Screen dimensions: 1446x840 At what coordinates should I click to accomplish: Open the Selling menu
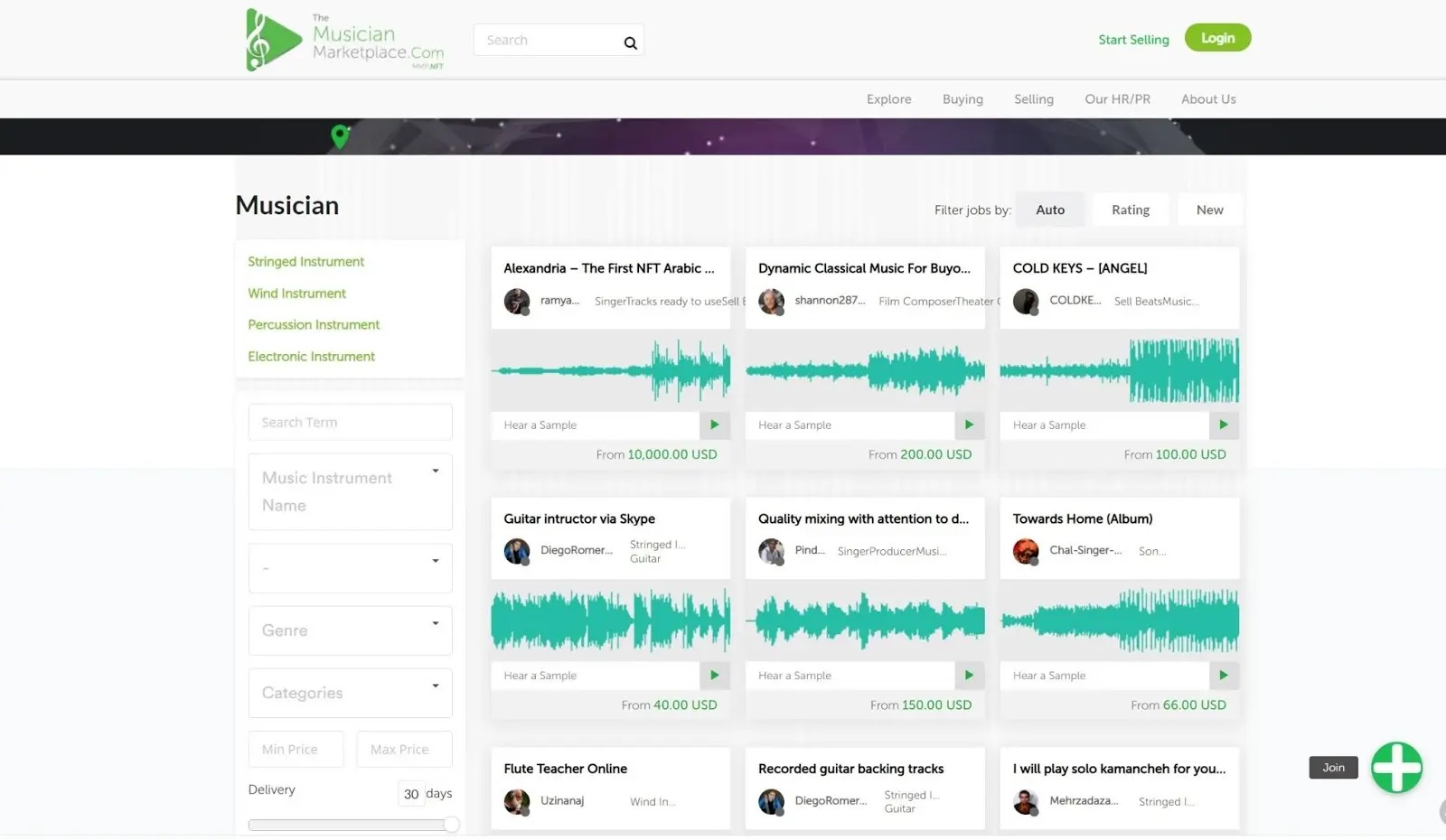click(x=1033, y=98)
